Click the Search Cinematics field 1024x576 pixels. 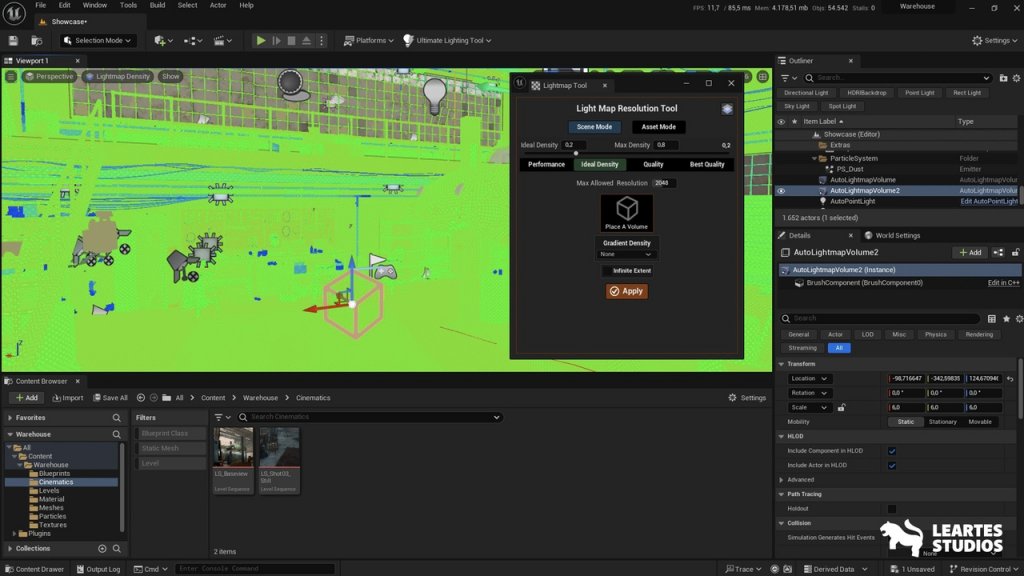click(x=369, y=417)
